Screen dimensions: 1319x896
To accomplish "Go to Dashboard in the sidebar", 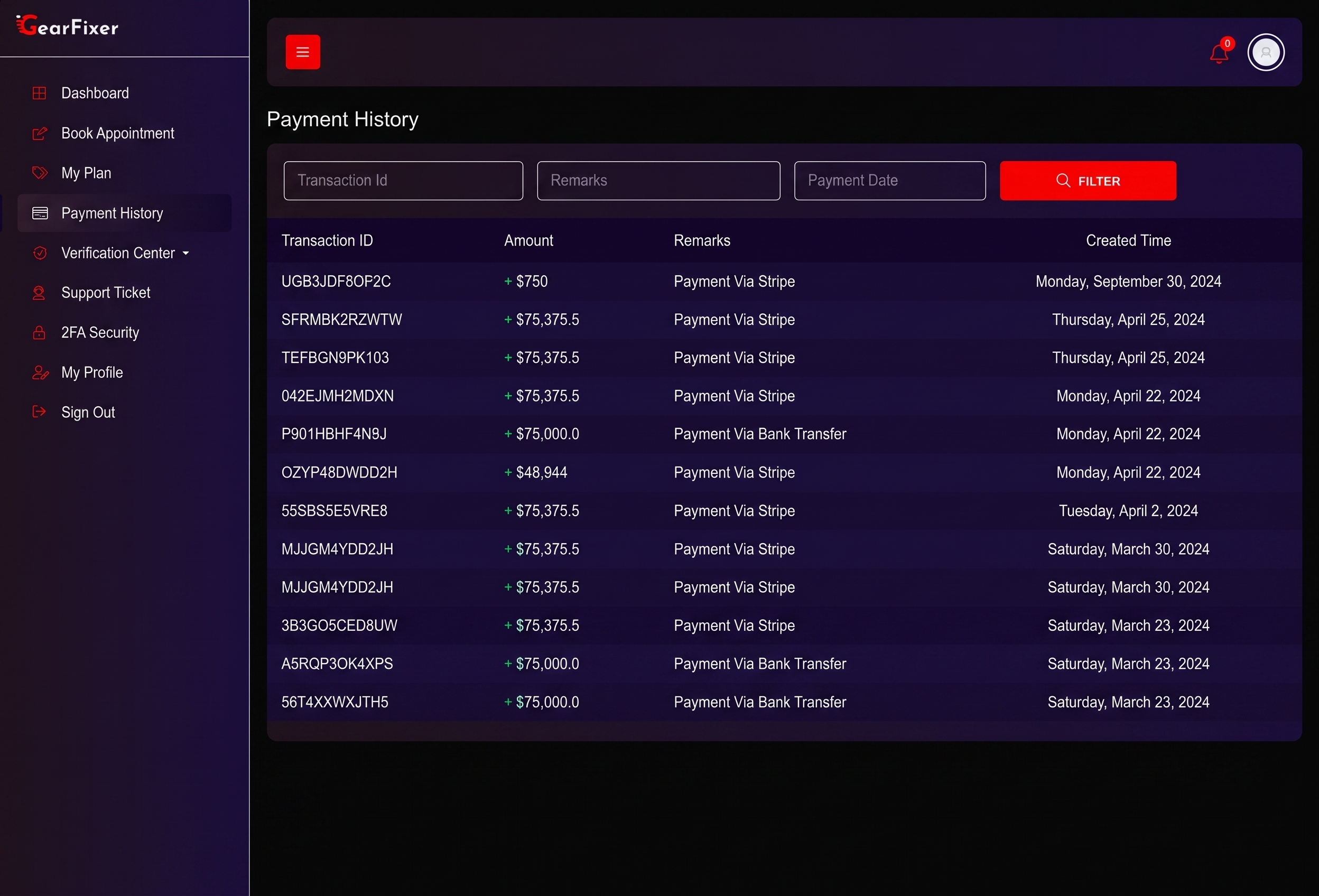I will tap(95, 93).
